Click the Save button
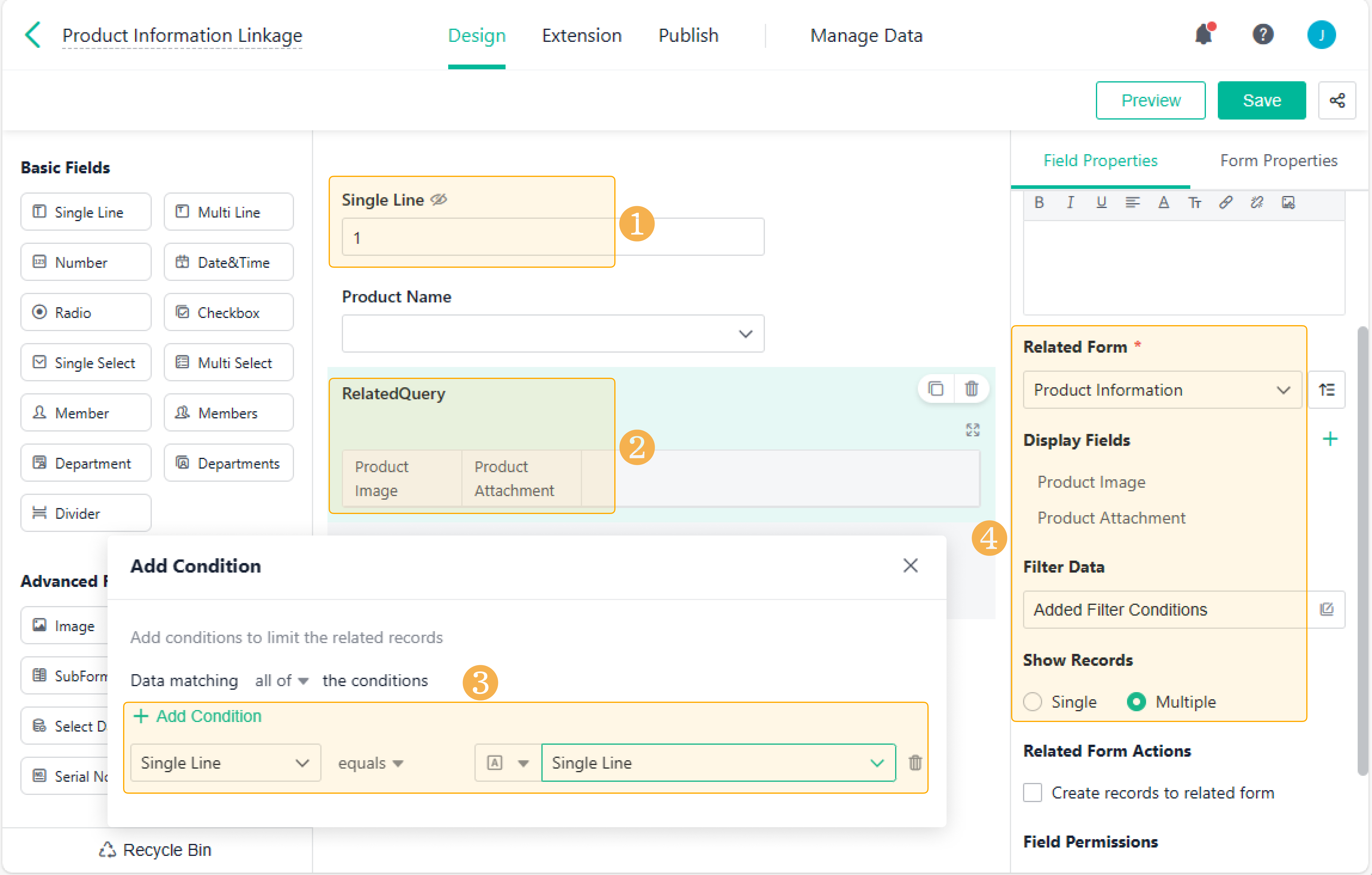Viewport: 1372px width, 875px height. click(x=1261, y=100)
